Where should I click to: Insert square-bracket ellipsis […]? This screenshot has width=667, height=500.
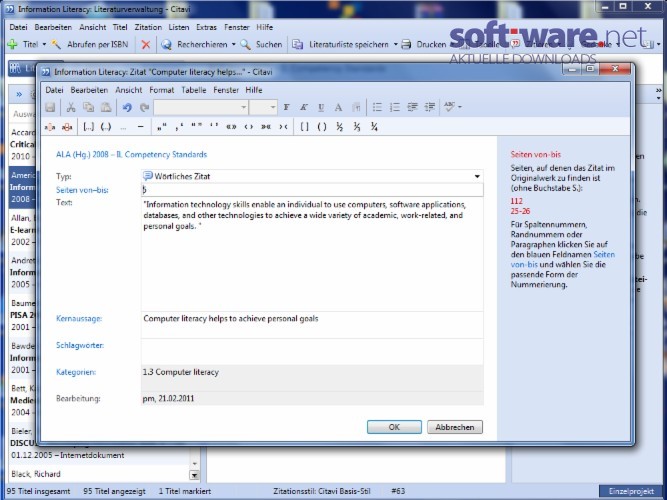click(x=88, y=127)
